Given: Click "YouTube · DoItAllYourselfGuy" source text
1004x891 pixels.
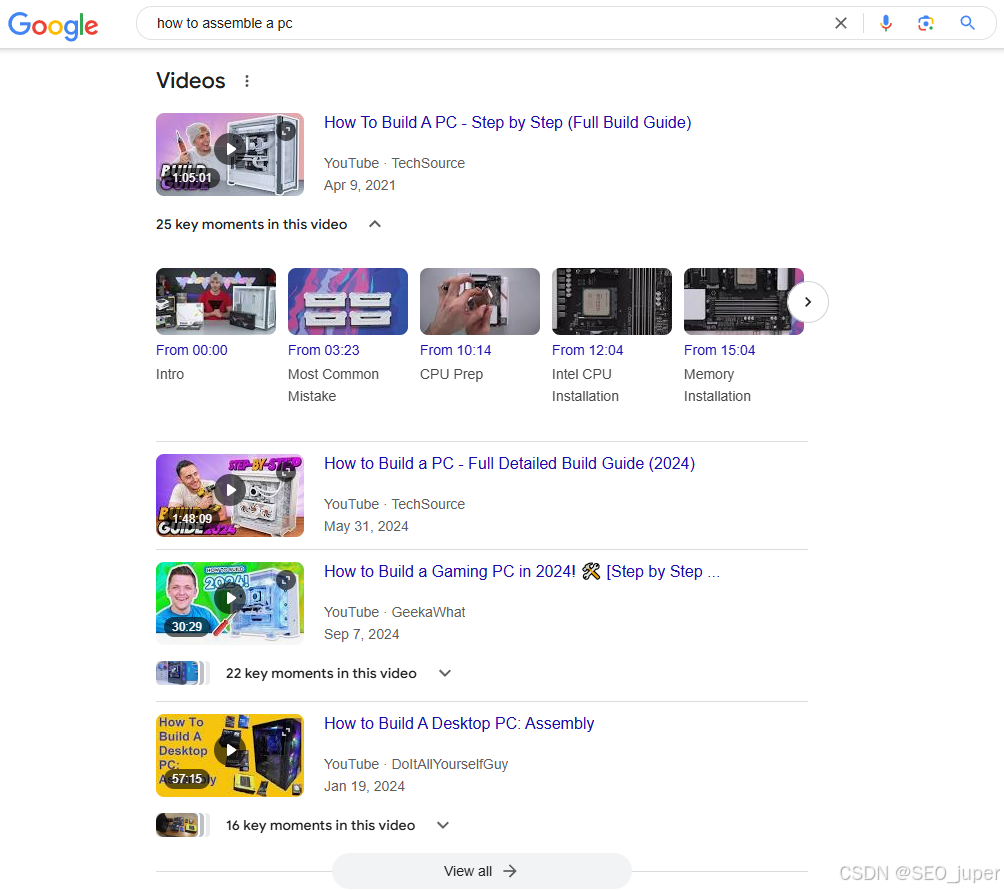Looking at the screenshot, I should [x=416, y=764].
